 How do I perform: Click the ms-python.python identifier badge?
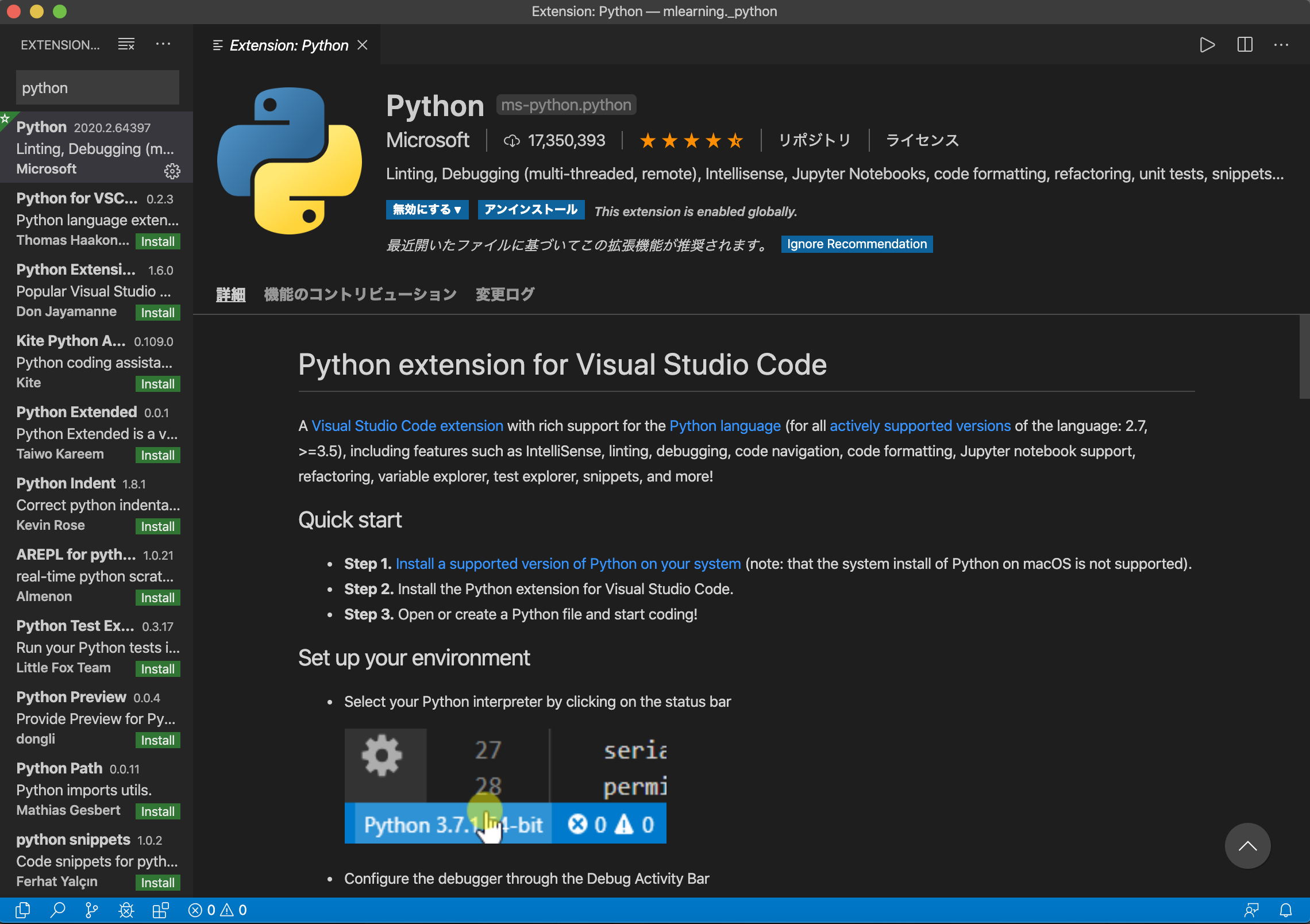pos(566,105)
